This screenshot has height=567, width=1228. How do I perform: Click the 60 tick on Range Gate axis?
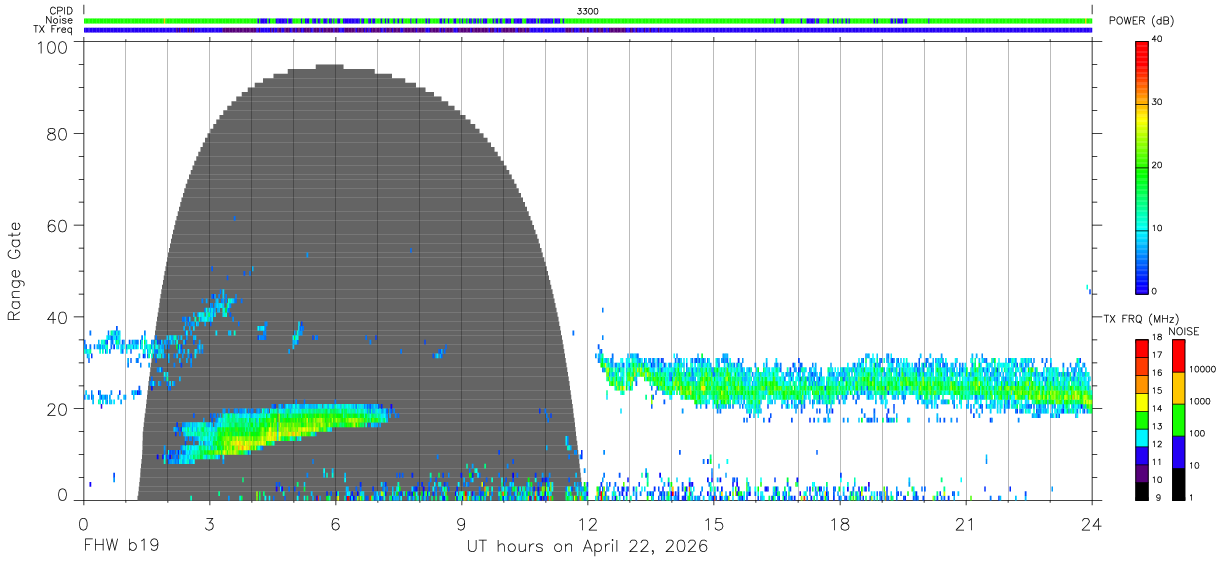pyautogui.click(x=57, y=226)
